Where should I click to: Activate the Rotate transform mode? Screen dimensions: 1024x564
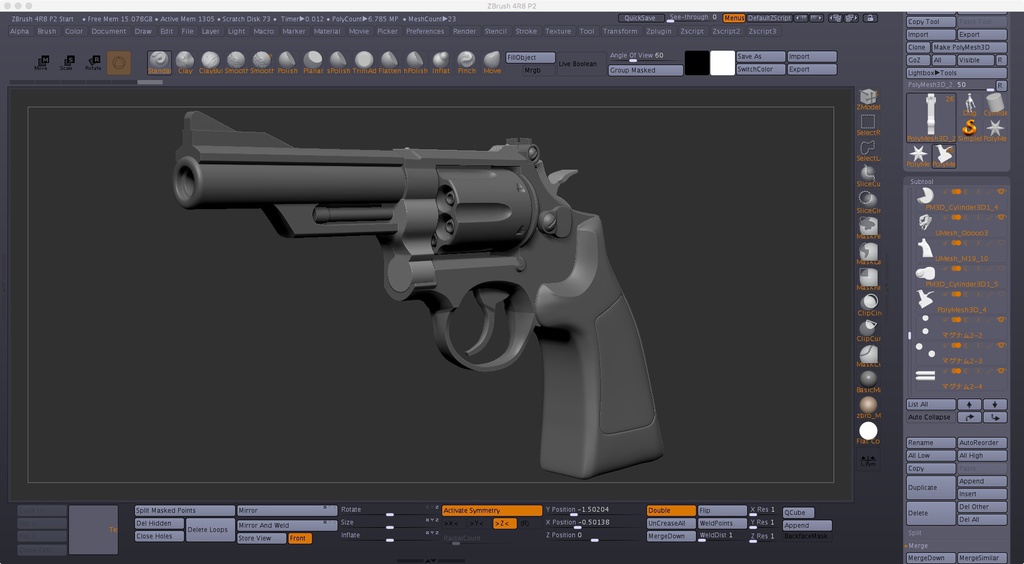tap(93, 63)
